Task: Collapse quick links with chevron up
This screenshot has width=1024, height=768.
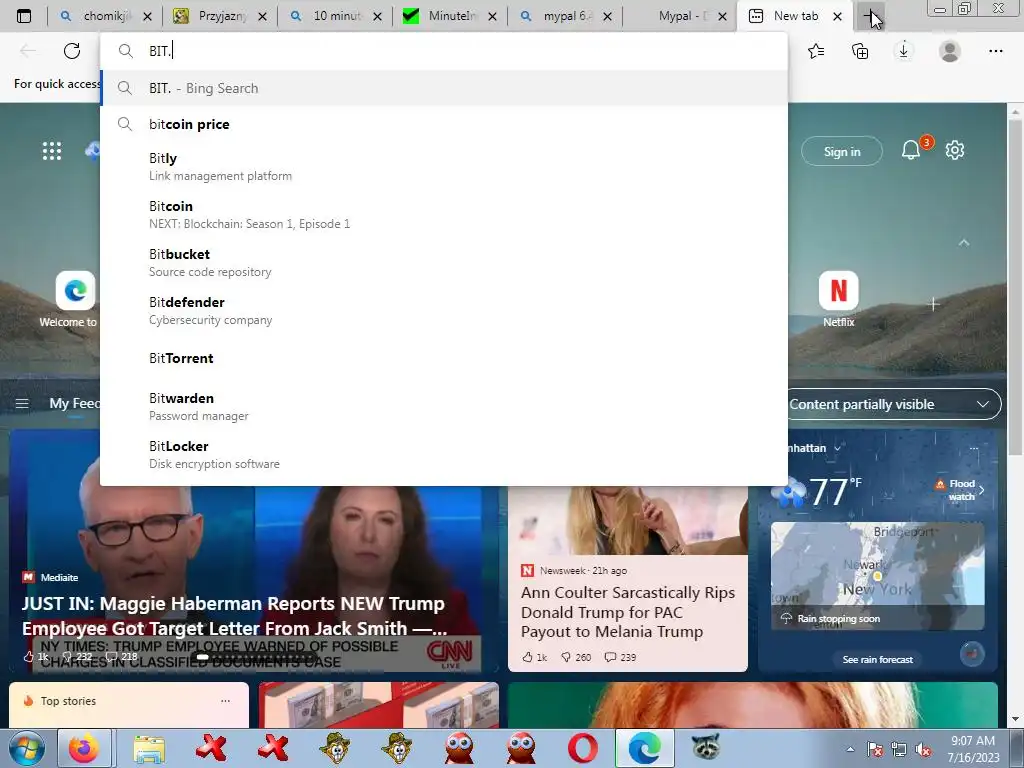Action: click(x=964, y=242)
